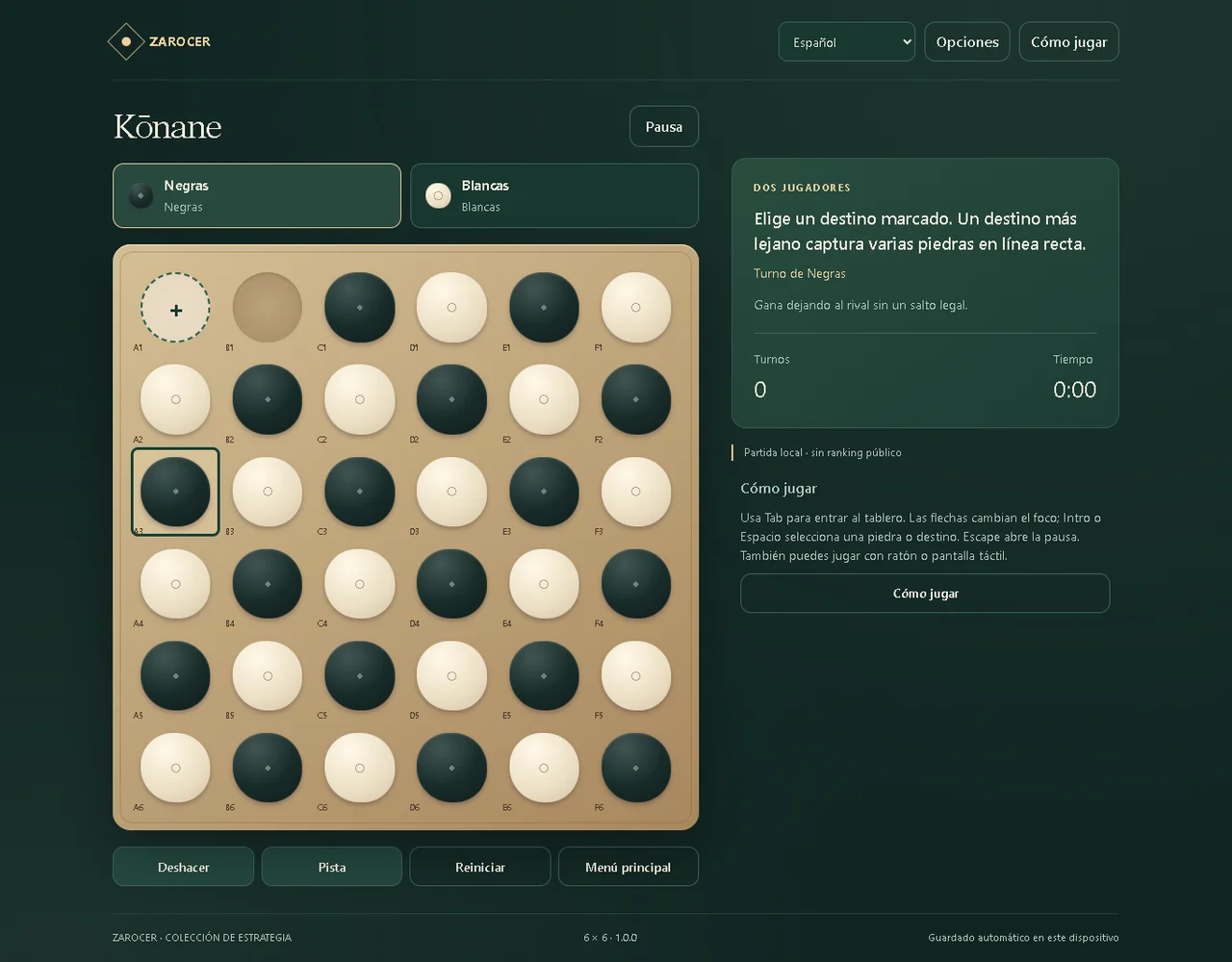Click the 'DOS JUGADORES' label

click(x=802, y=188)
